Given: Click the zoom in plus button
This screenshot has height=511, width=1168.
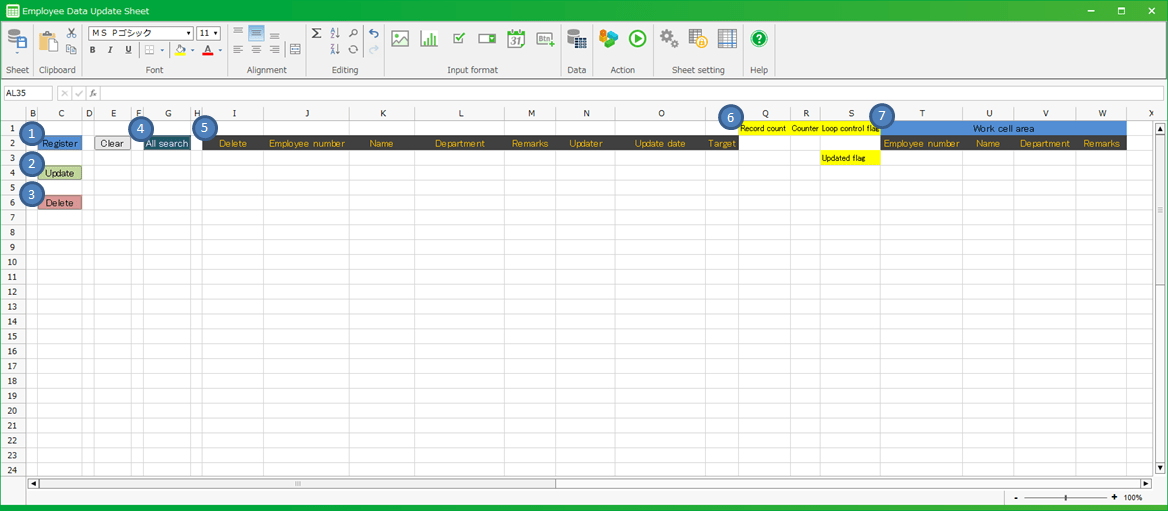Looking at the screenshot, I should click(x=1114, y=498).
